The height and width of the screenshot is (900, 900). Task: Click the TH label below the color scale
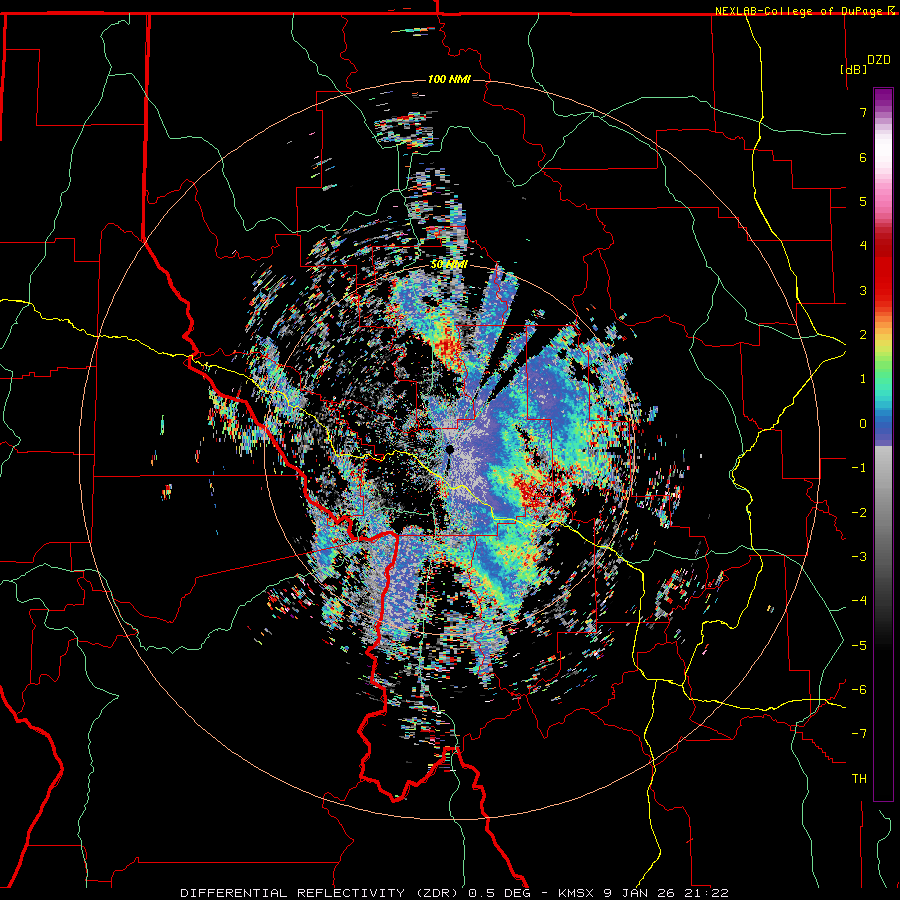coord(859,779)
